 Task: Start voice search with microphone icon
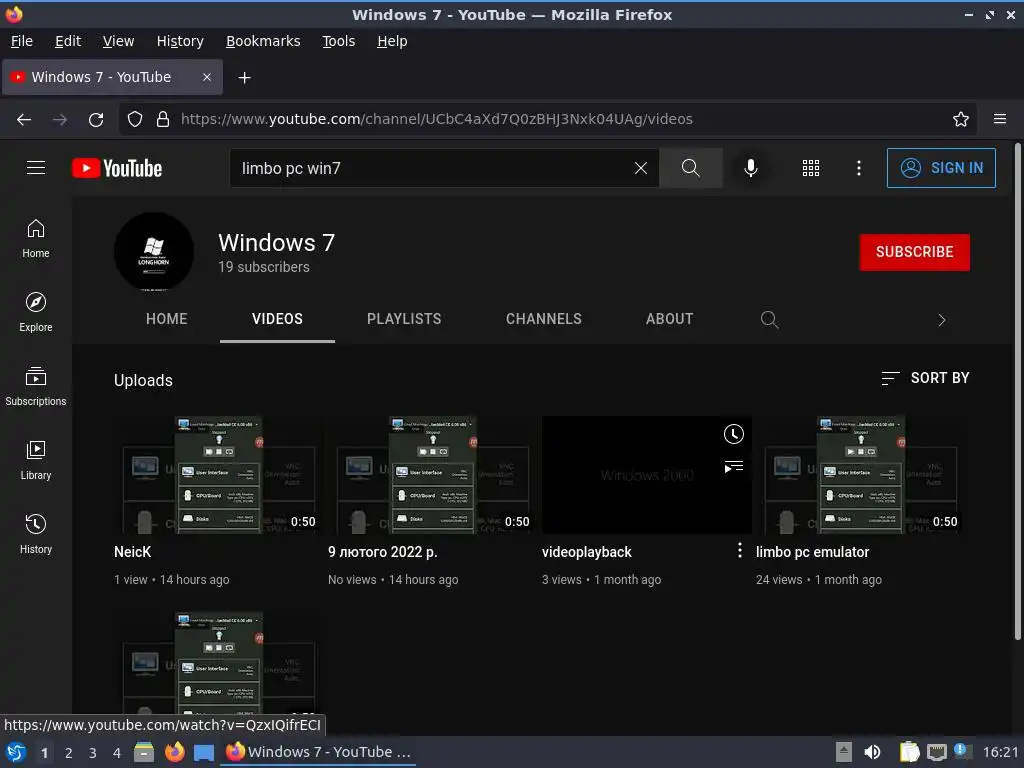coord(751,168)
